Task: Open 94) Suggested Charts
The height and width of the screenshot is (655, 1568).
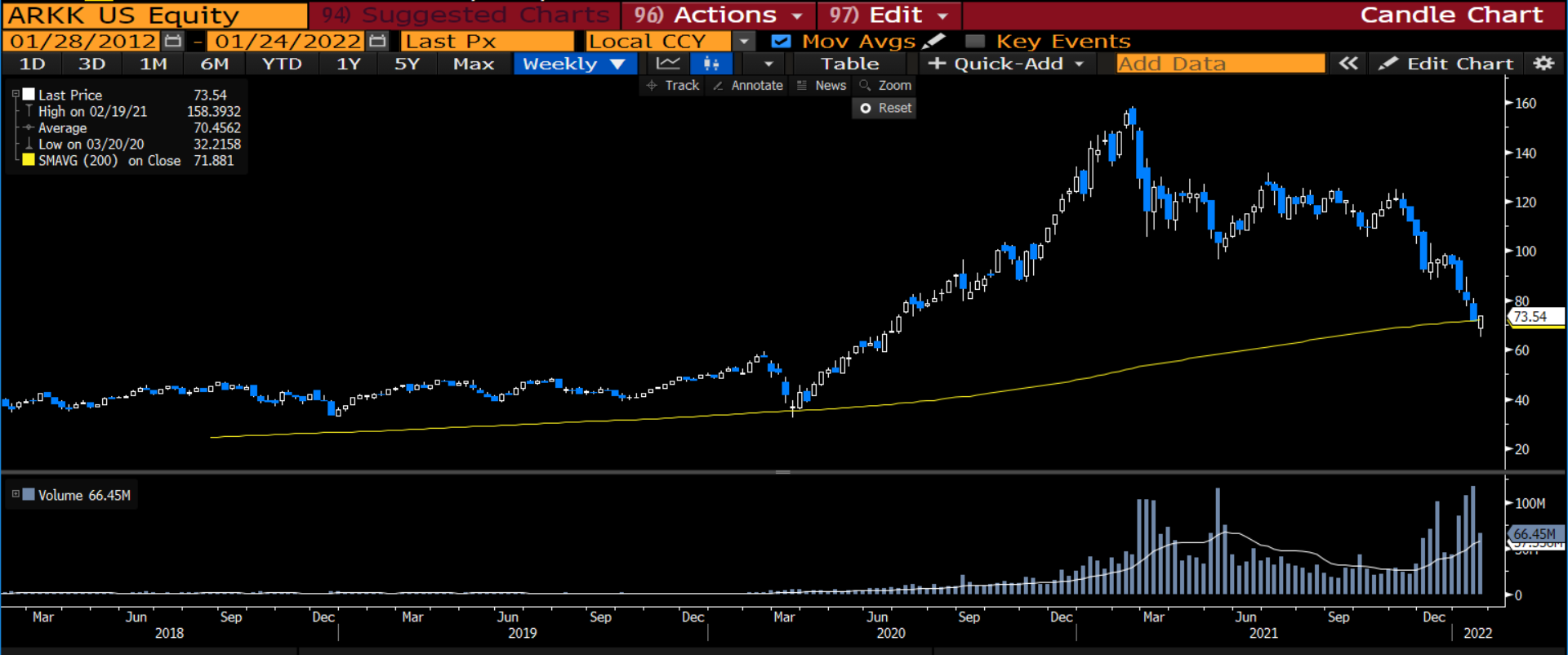Action: click(465, 15)
